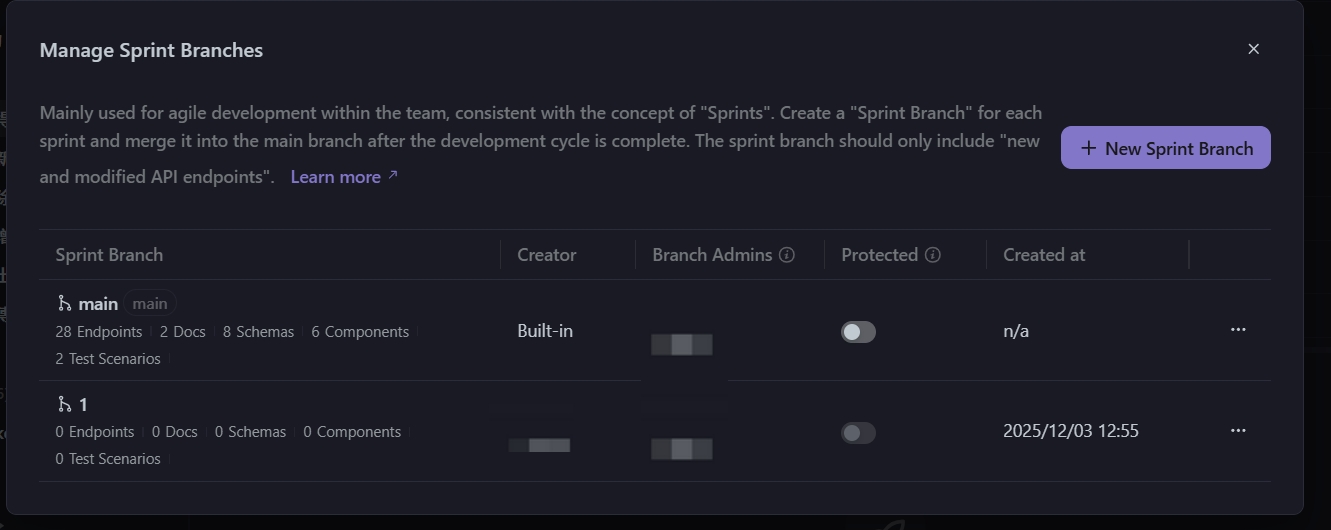Click the Created at column header
This screenshot has width=1331, height=530.
pos(1044,255)
